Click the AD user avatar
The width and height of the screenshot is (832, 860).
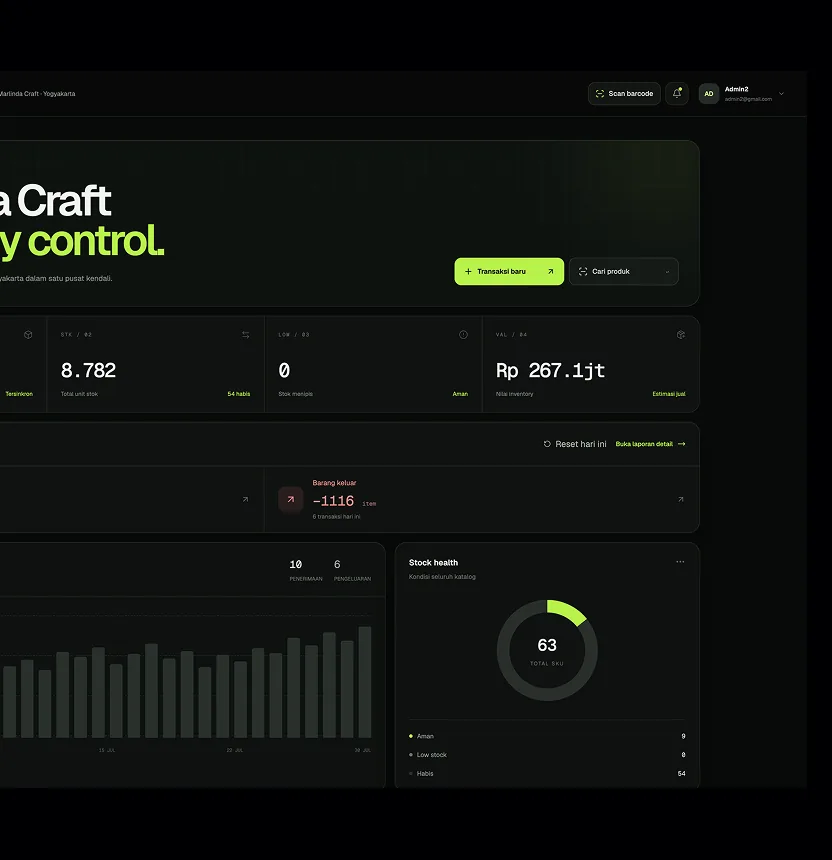click(x=709, y=94)
